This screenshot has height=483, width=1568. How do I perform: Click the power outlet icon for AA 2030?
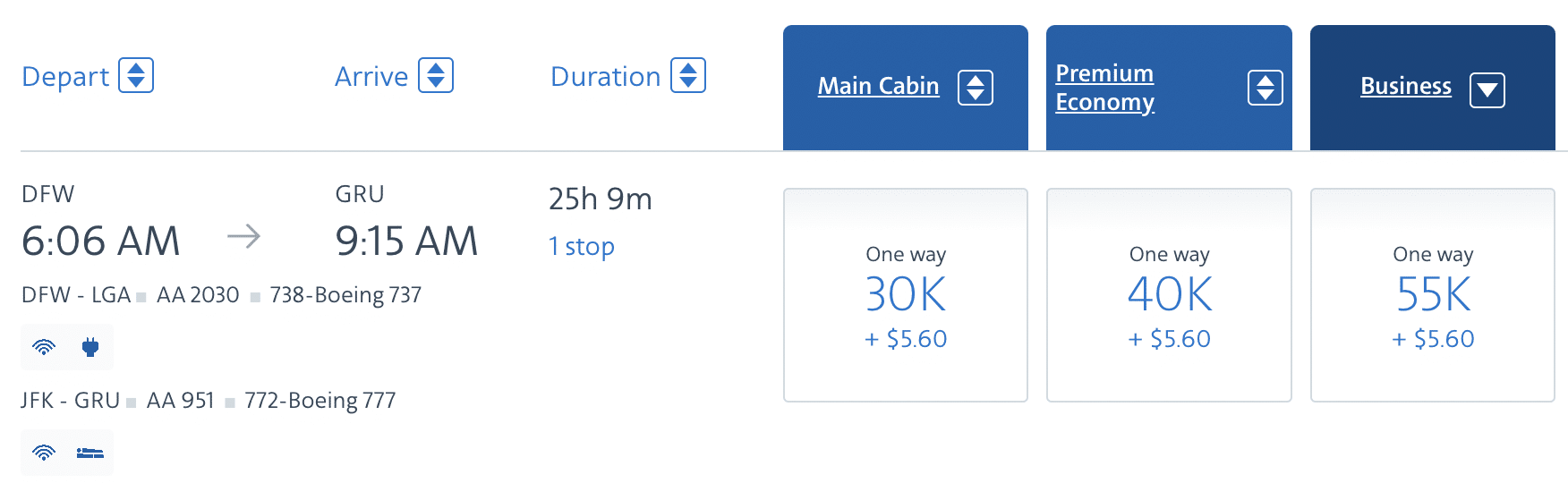[90, 347]
